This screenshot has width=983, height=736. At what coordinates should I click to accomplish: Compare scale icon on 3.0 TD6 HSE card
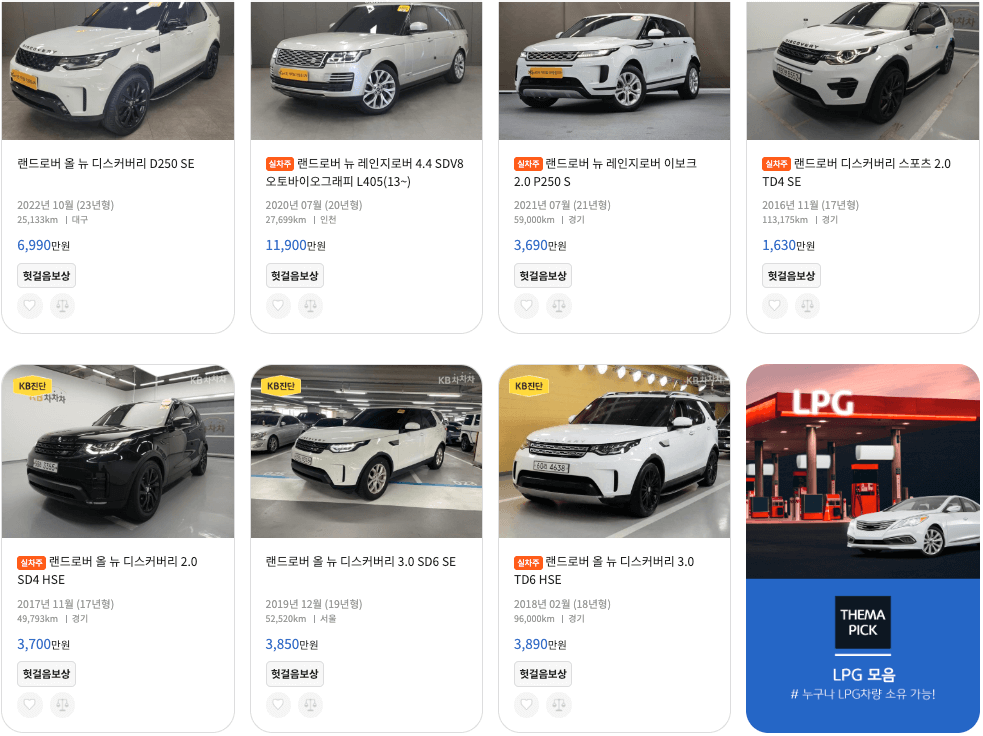click(x=559, y=705)
